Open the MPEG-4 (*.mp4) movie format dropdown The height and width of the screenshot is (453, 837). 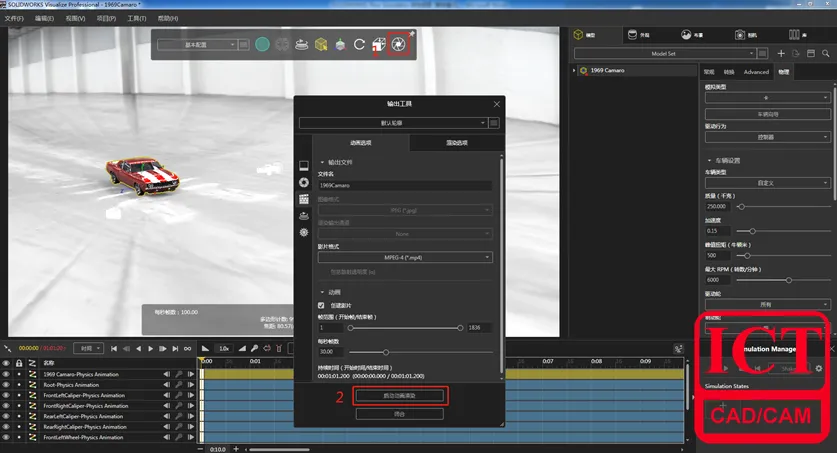click(x=405, y=257)
